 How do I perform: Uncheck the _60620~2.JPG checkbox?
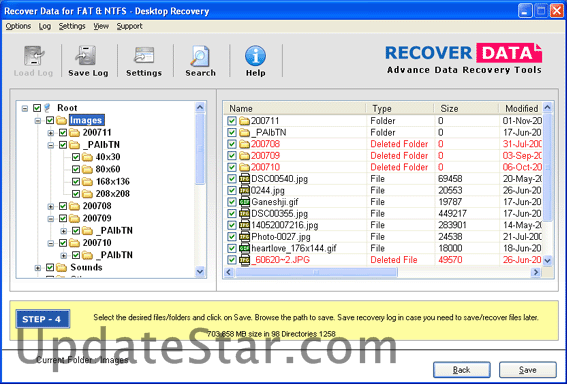click(232, 260)
